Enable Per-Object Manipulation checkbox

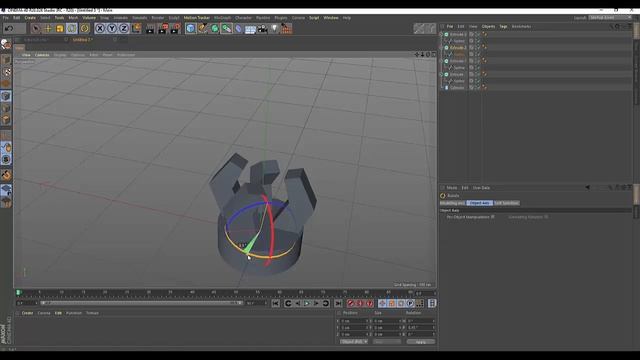[493, 217]
